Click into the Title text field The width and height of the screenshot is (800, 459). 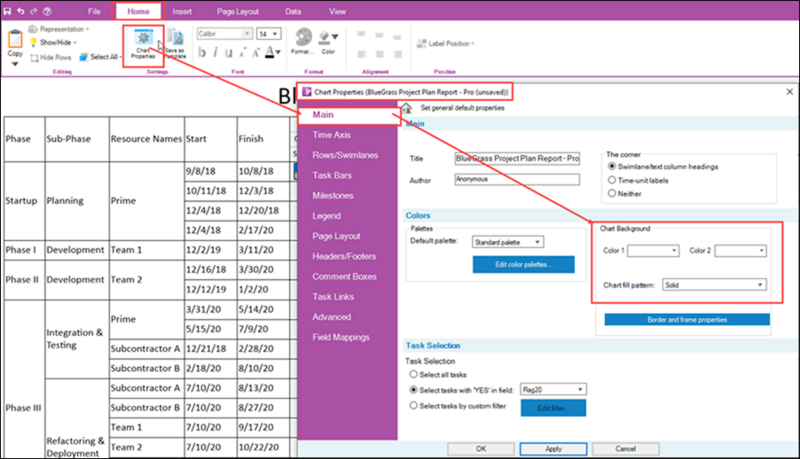(x=517, y=159)
